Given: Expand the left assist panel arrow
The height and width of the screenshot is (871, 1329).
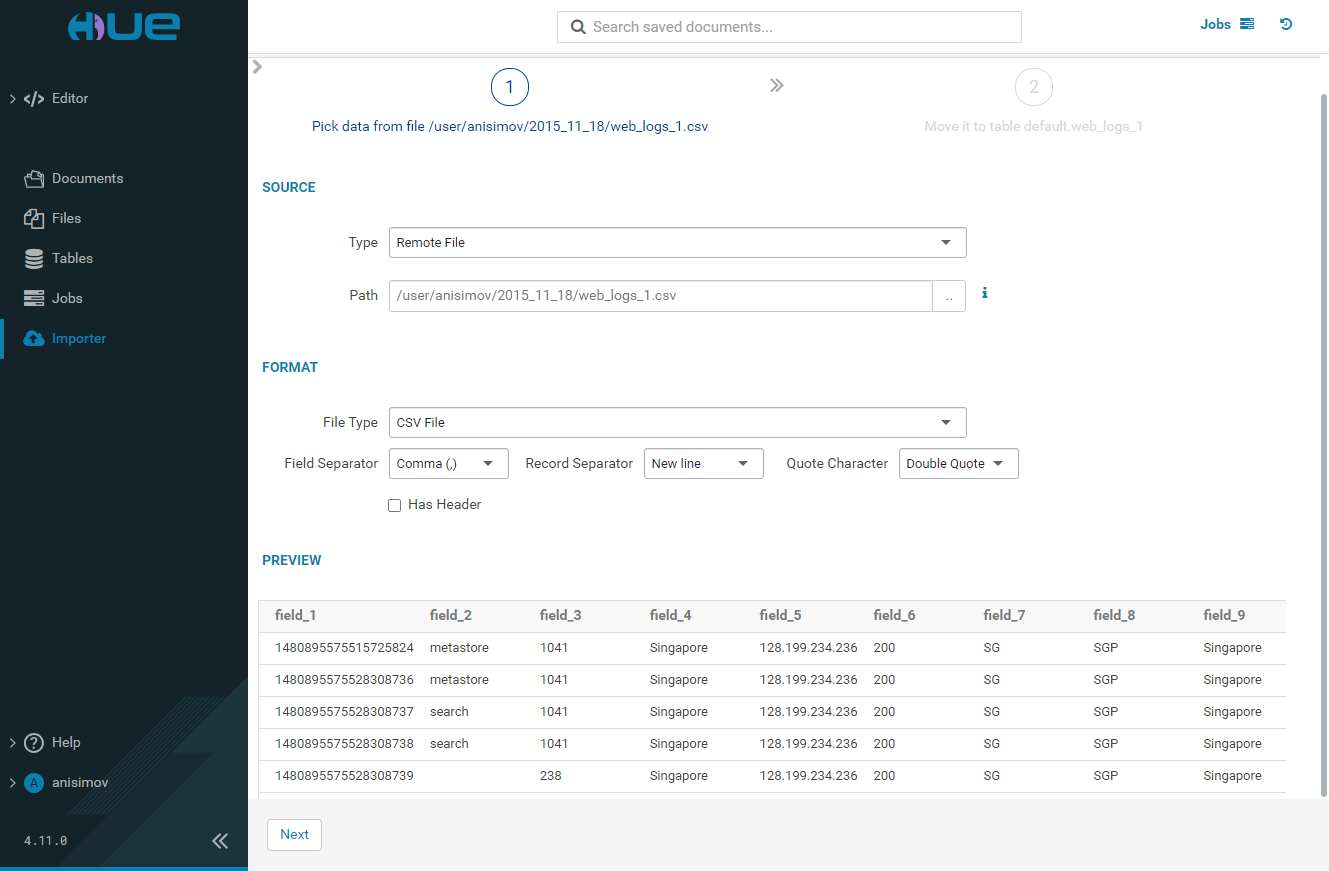Looking at the screenshot, I should click(257, 67).
